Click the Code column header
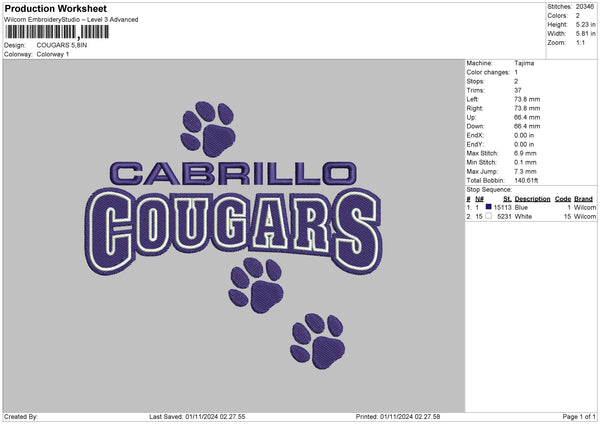 pos(562,199)
